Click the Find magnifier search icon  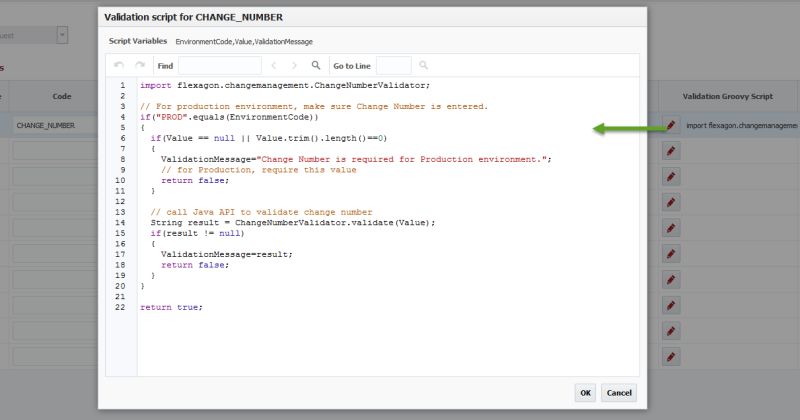tap(316, 65)
